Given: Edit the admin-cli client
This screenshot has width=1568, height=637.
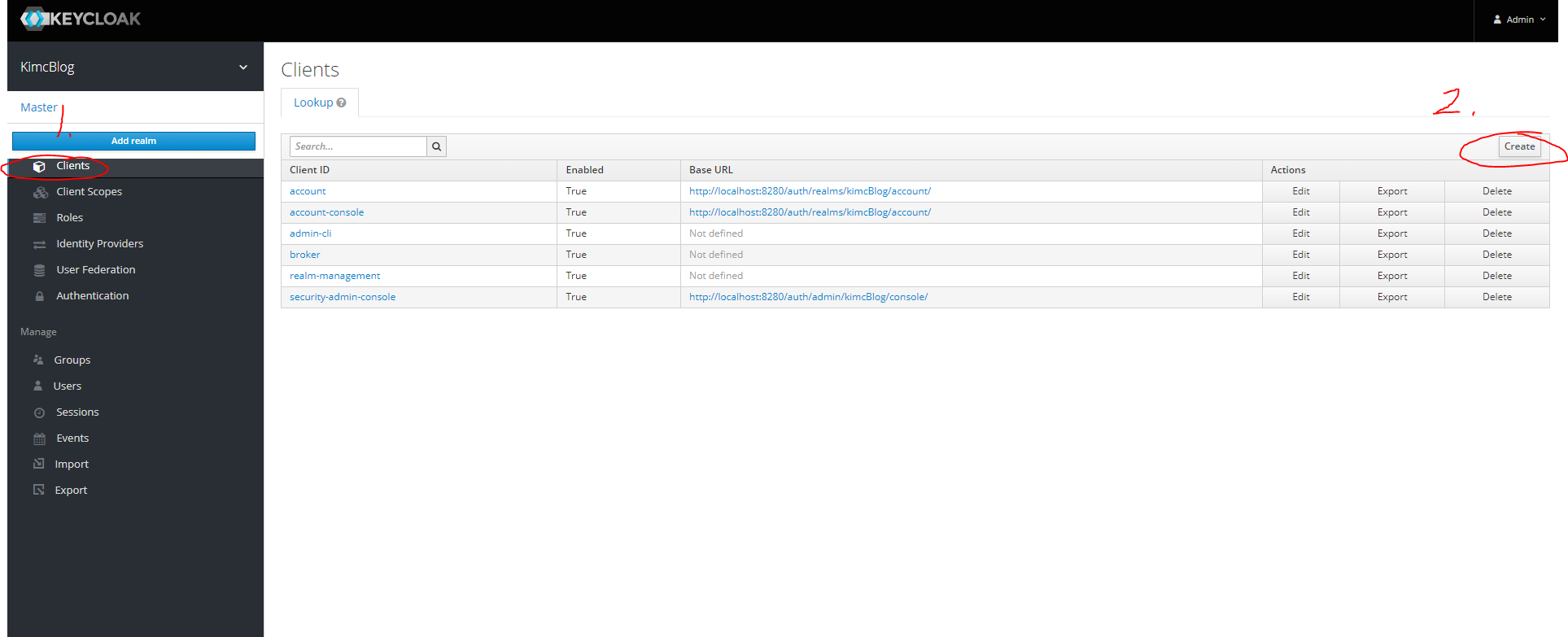Looking at the screenshot, I should (x=1301, y=233).
